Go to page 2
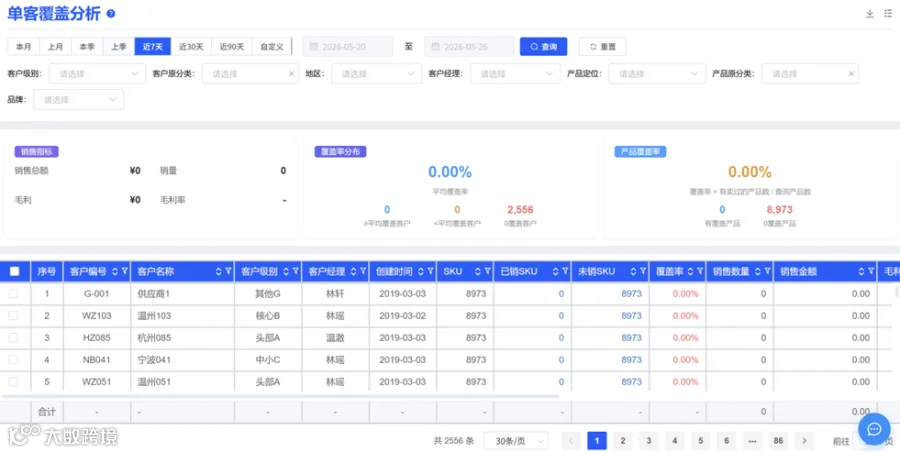 623,441
